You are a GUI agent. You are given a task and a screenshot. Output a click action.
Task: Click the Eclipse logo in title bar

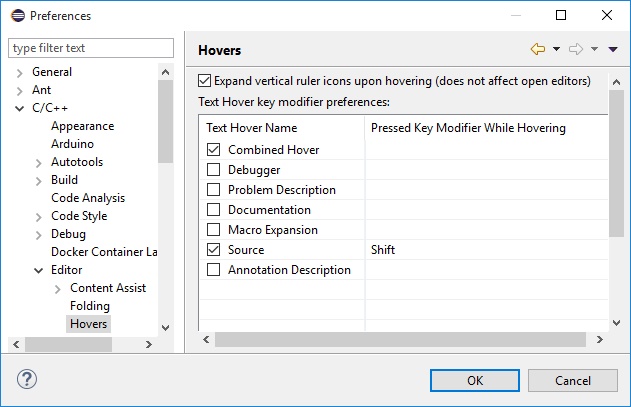tap(18, 15)
